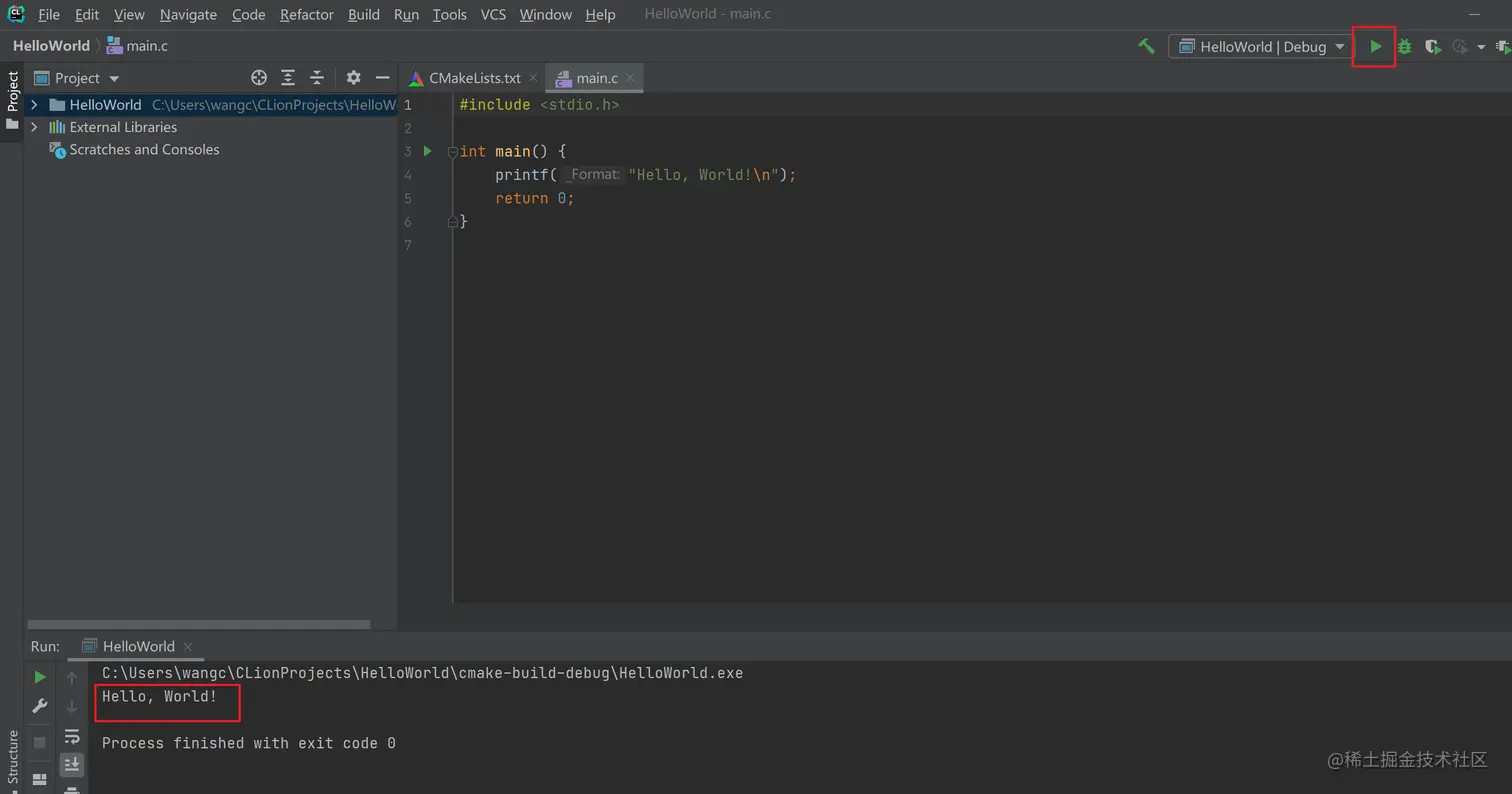Click gutter run arrow beside int main

(427, 151)
